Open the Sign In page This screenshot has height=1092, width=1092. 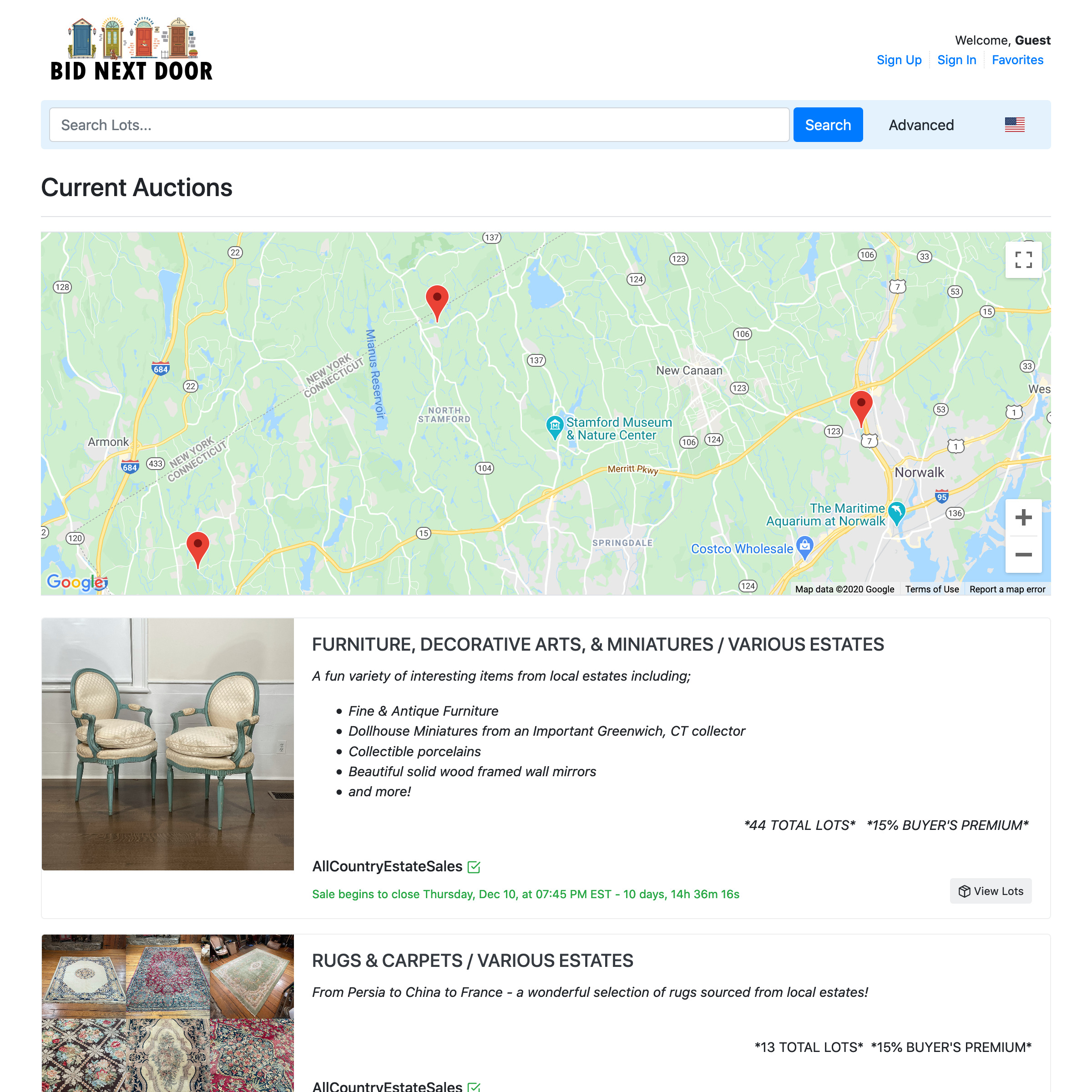956,60
